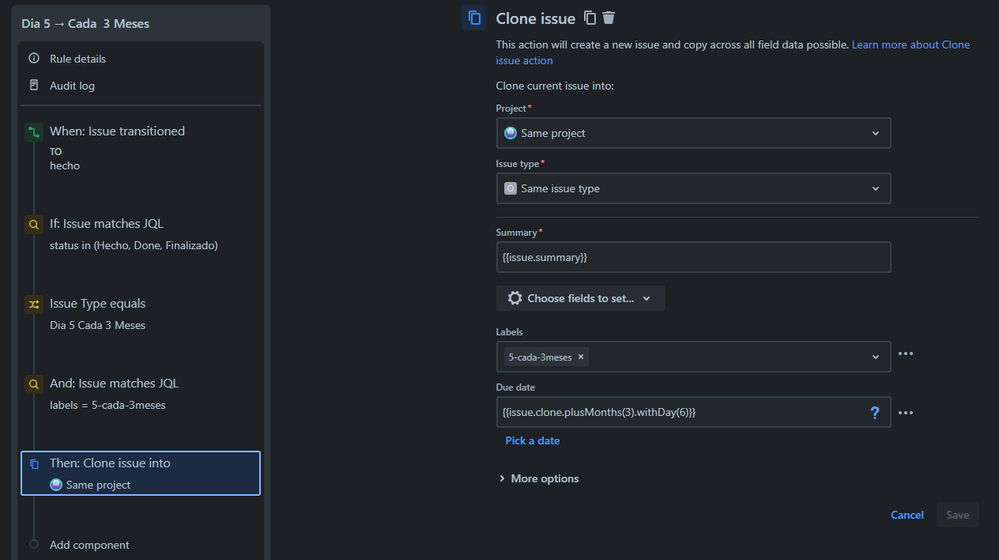This screenshot has height=560, width=999.
Task: Click the Due date smart value field
Action: click(693, 412)
